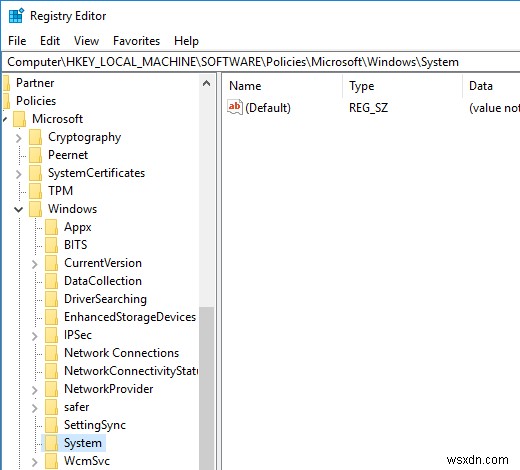
Task: Click the SystemCertificates folder icon
Action: [x=35, y=173]
